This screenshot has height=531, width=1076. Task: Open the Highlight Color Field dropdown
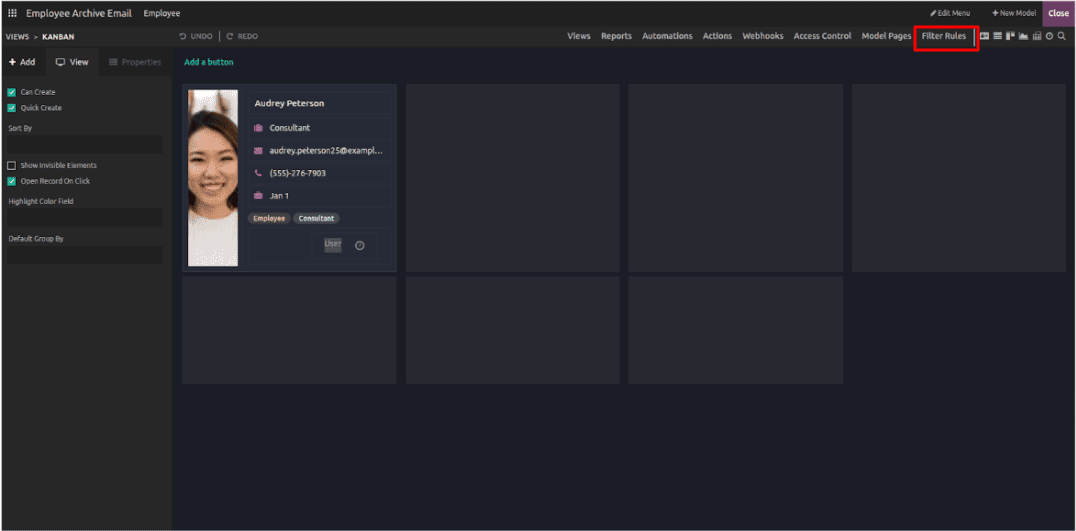85,217
